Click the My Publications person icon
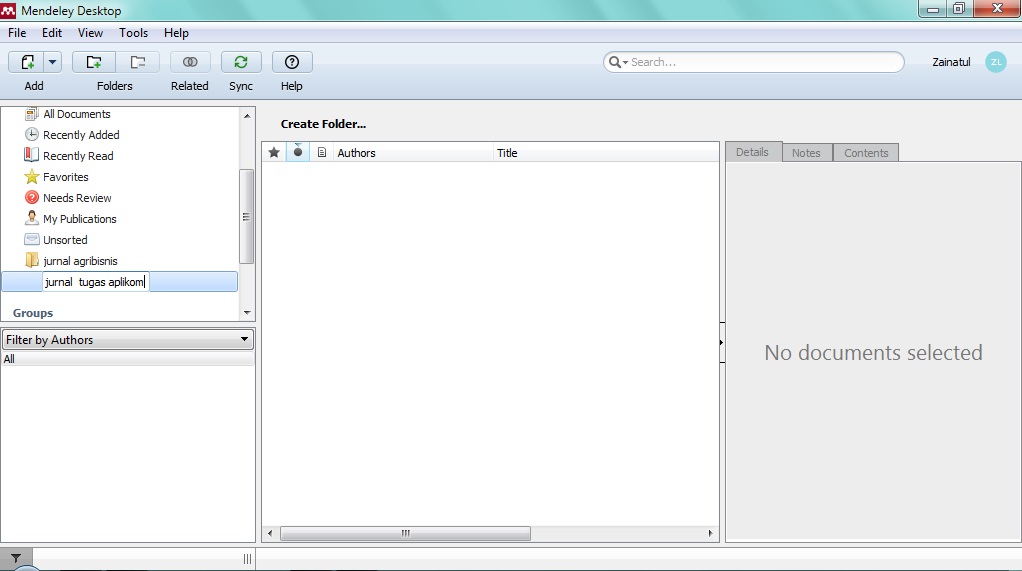The height and width of the screenshot is (571, 1022). point(31,218)
